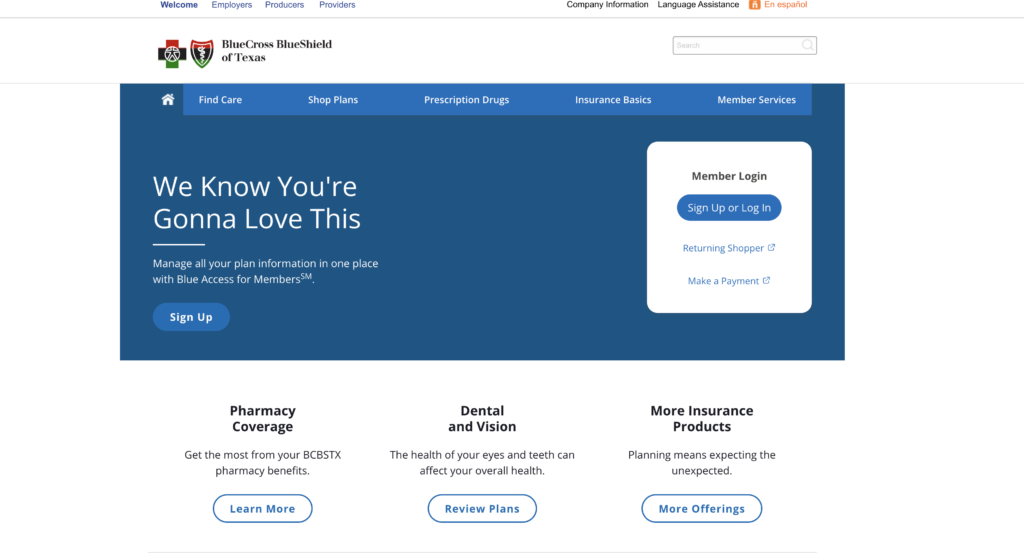Click the 'Manage all your plan information' paragraph
This screenshot has height=560, width=1024.
[265, 271]
